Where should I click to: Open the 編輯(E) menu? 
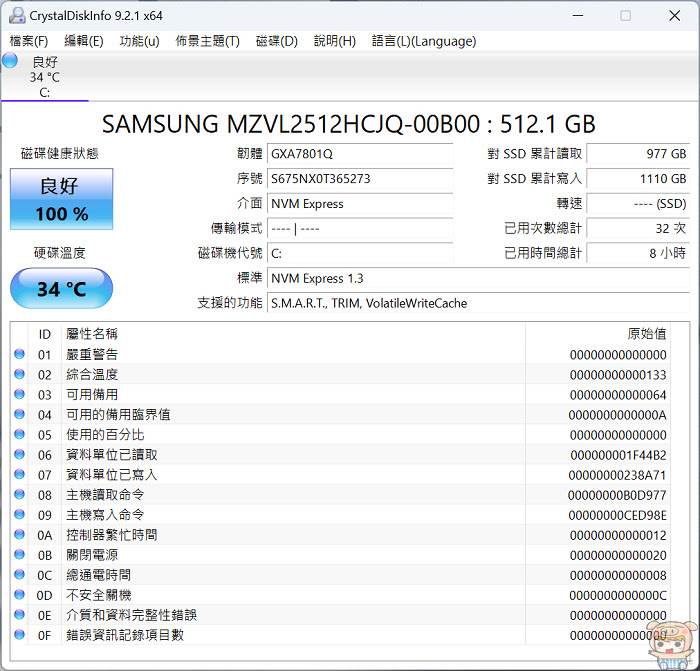point(84,41)
